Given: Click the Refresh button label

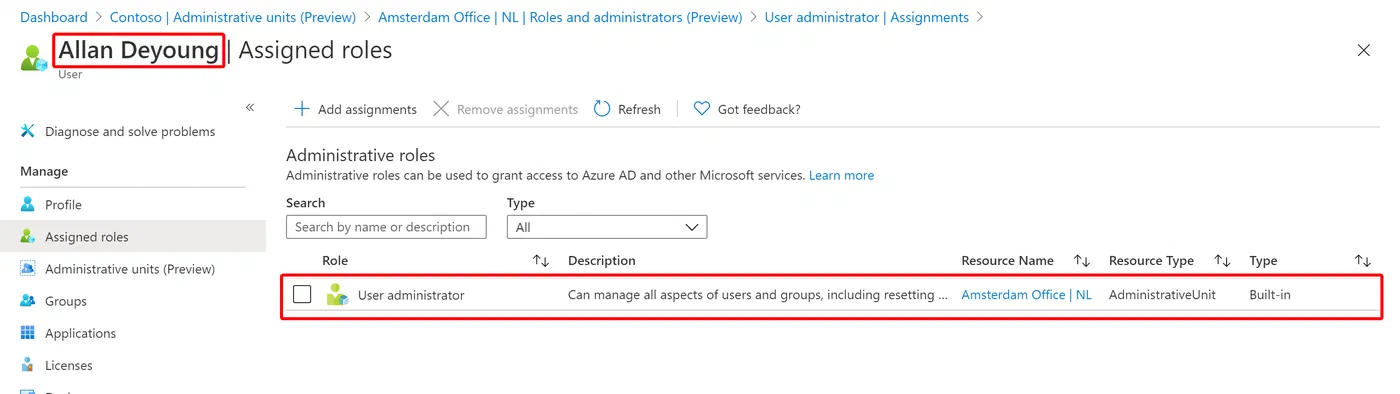Looking at the screenshot, I should coord(639,109).
